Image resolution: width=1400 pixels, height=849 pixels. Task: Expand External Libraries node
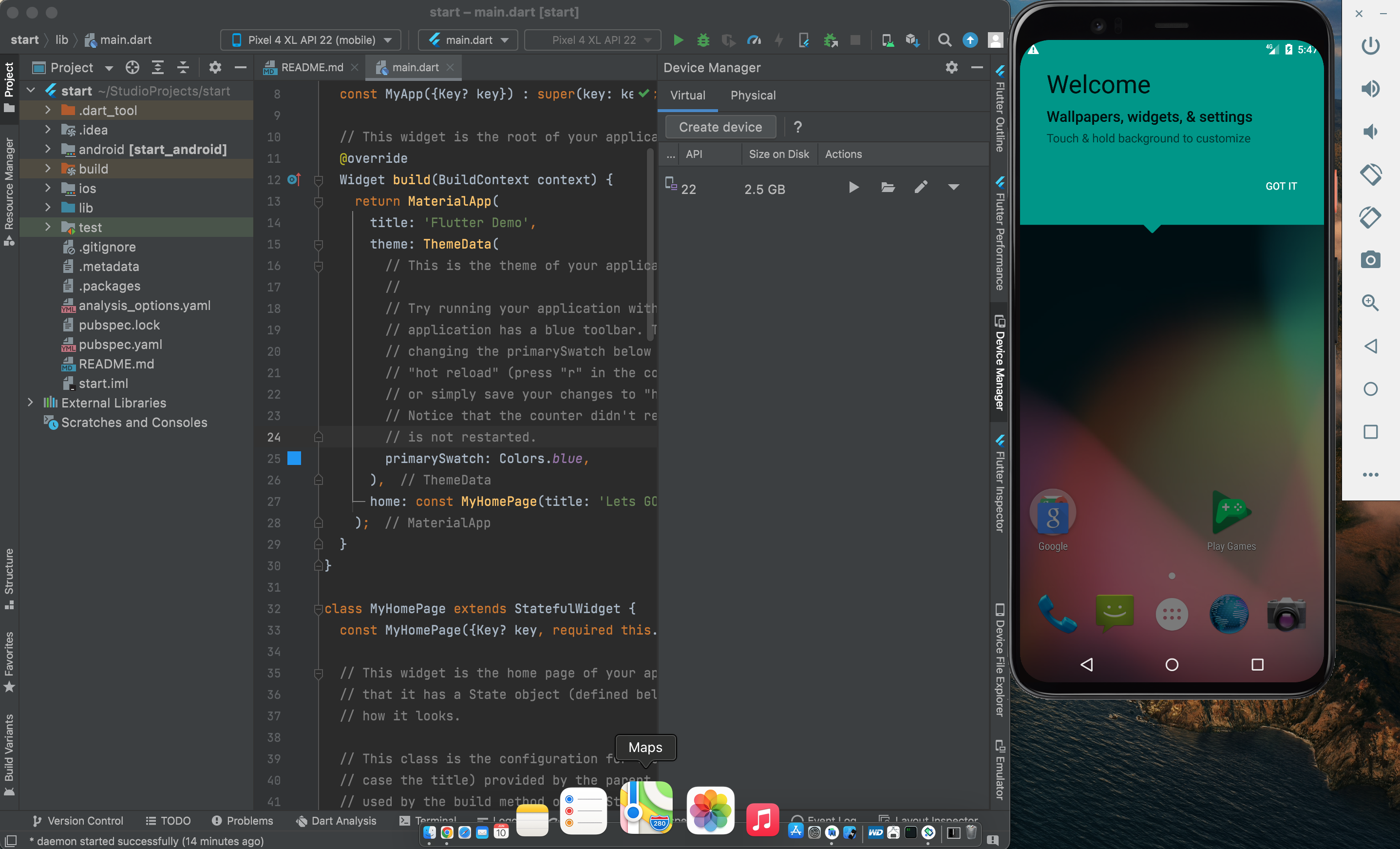pos(30,403)
